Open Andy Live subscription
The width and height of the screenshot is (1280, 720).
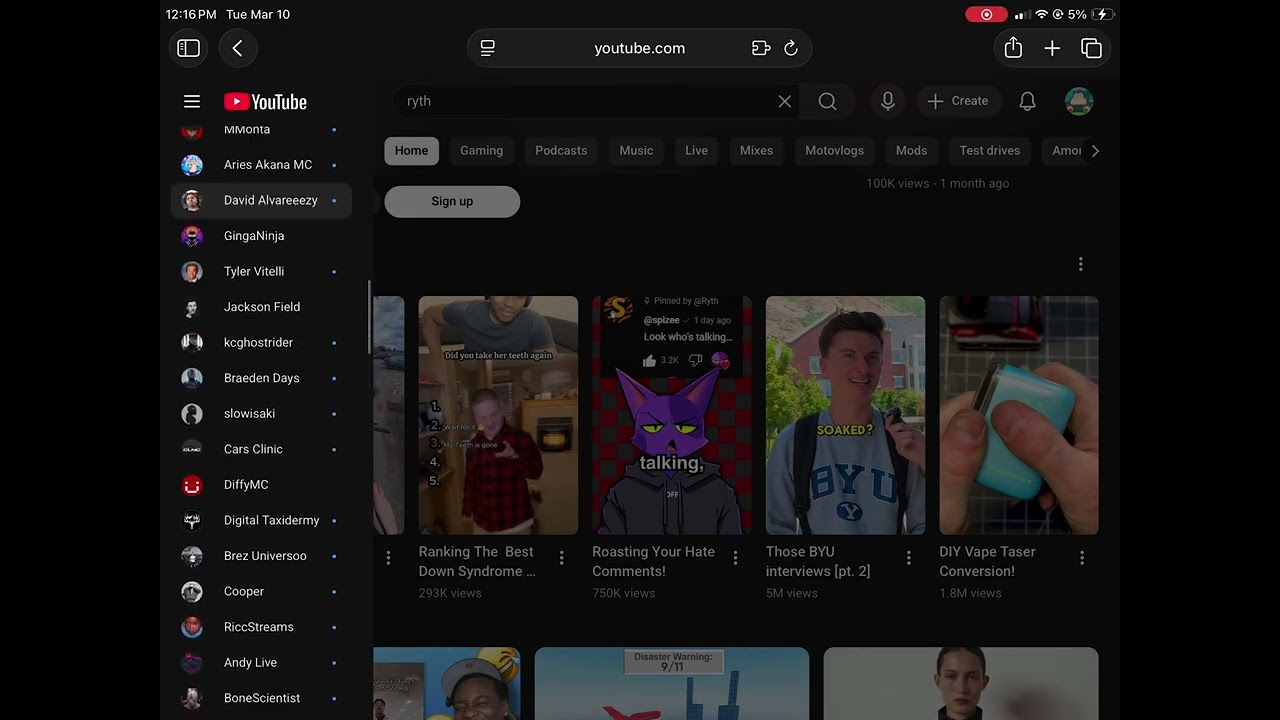(x=262, y=663)
